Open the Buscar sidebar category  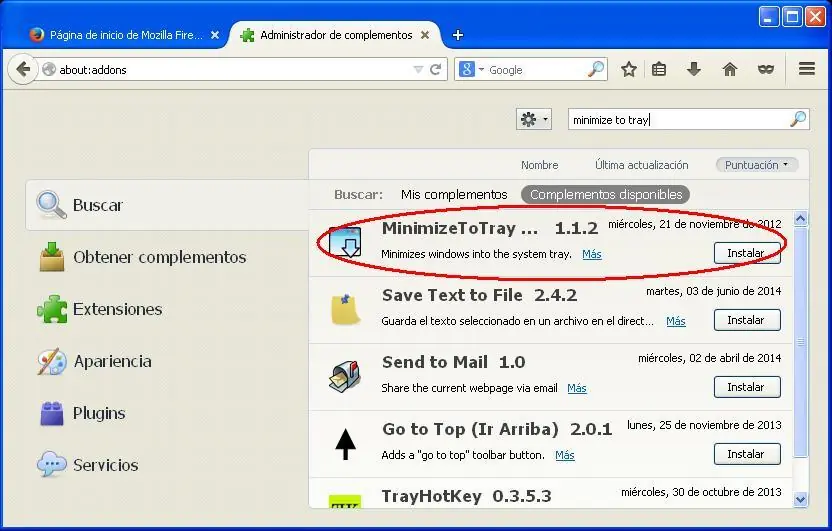tap(167, 205)
